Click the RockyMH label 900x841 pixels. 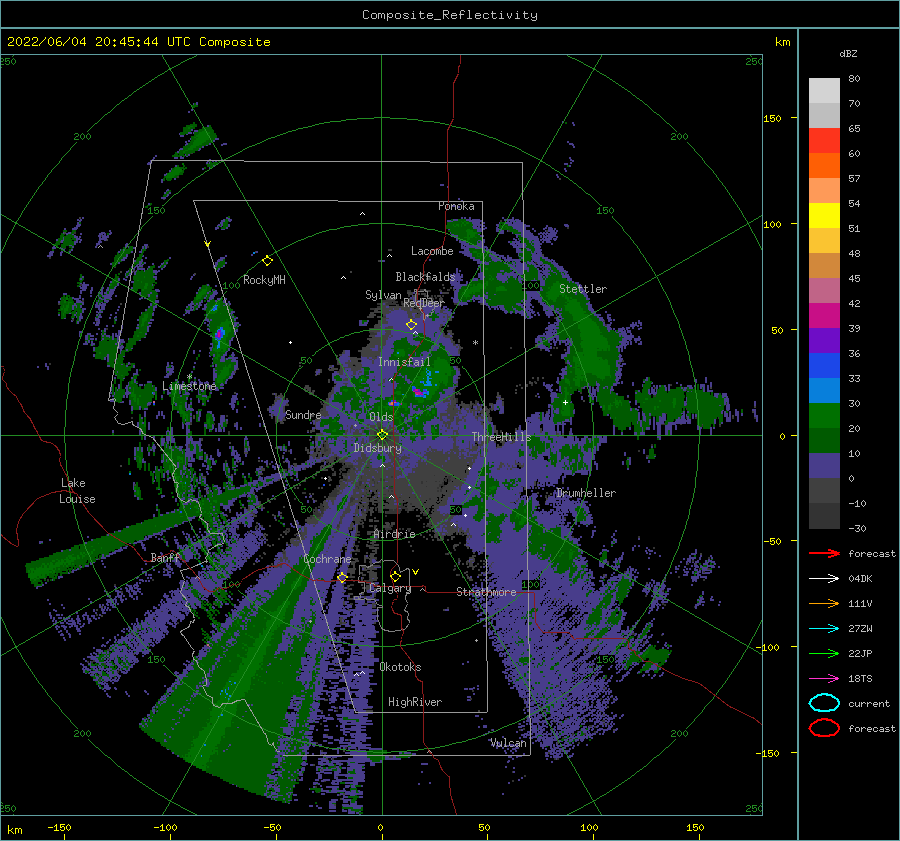pyautogui.click(x=264, y=280)
